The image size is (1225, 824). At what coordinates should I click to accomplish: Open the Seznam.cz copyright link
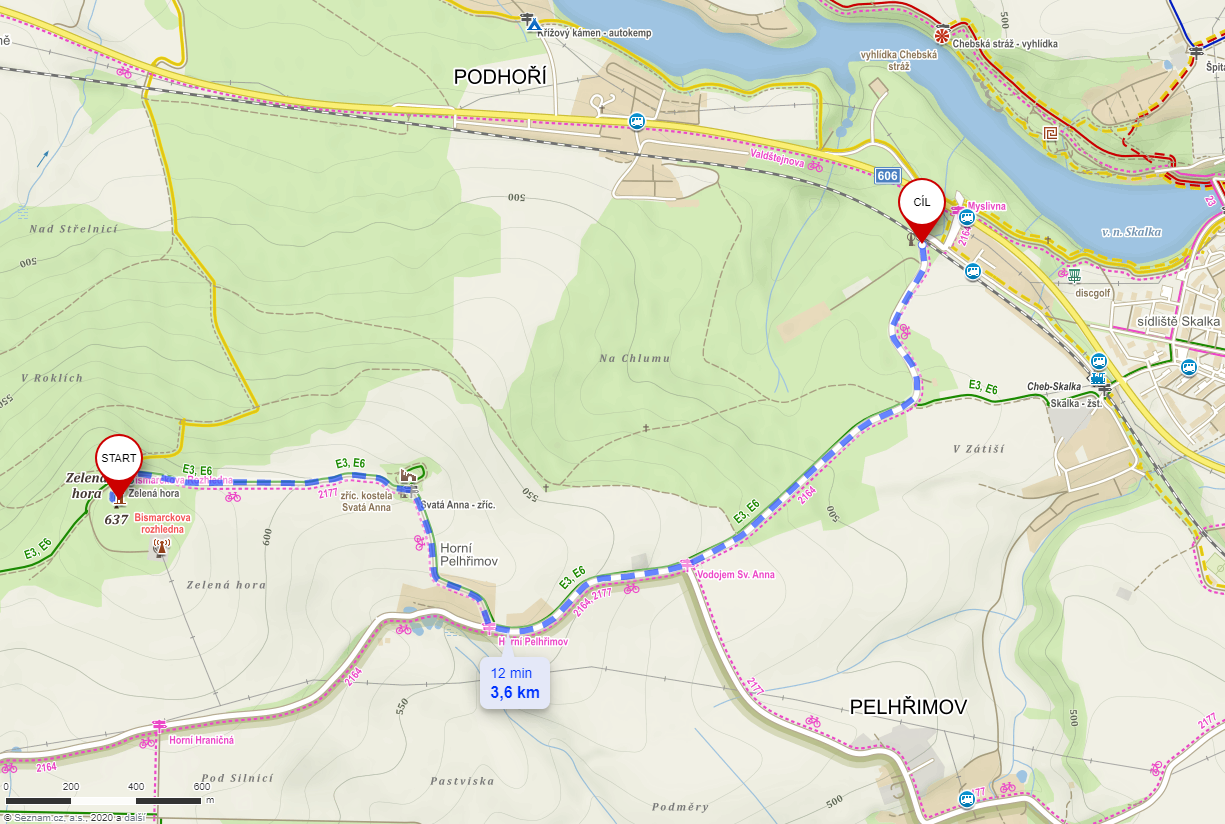(x=74, y=818)
